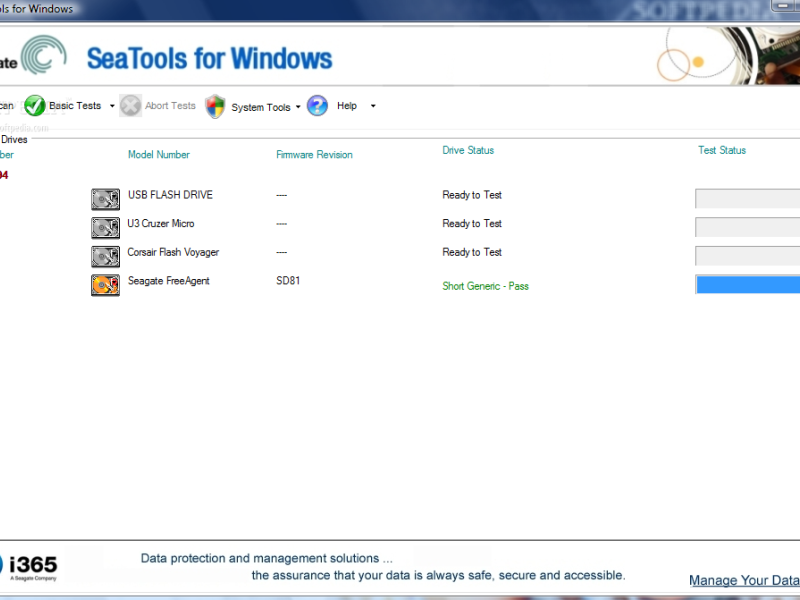
Task: Click the USB FLASH DRIVE test progress bar
Action: [x=747, y=198]
